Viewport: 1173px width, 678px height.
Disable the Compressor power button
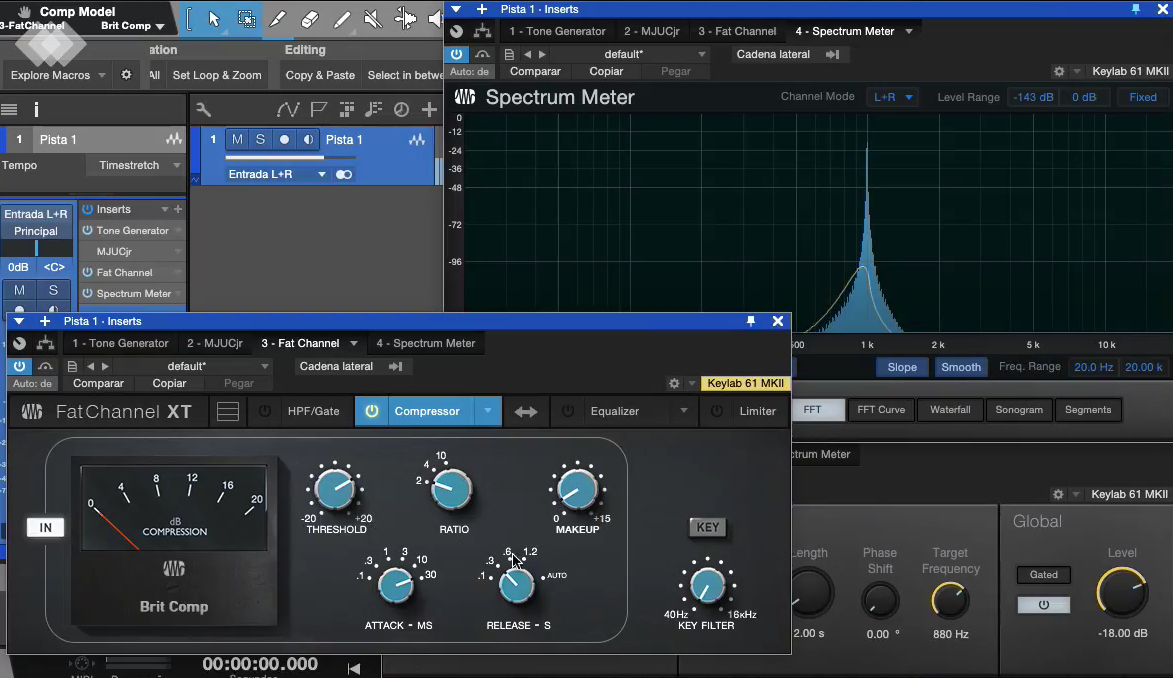click(371, 411)
